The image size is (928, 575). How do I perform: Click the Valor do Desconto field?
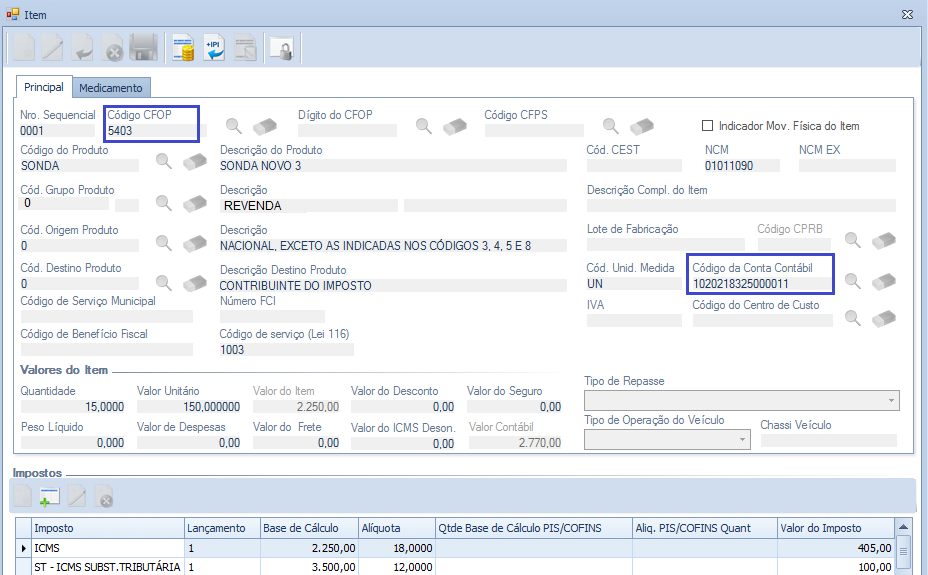tap(403, 407)
